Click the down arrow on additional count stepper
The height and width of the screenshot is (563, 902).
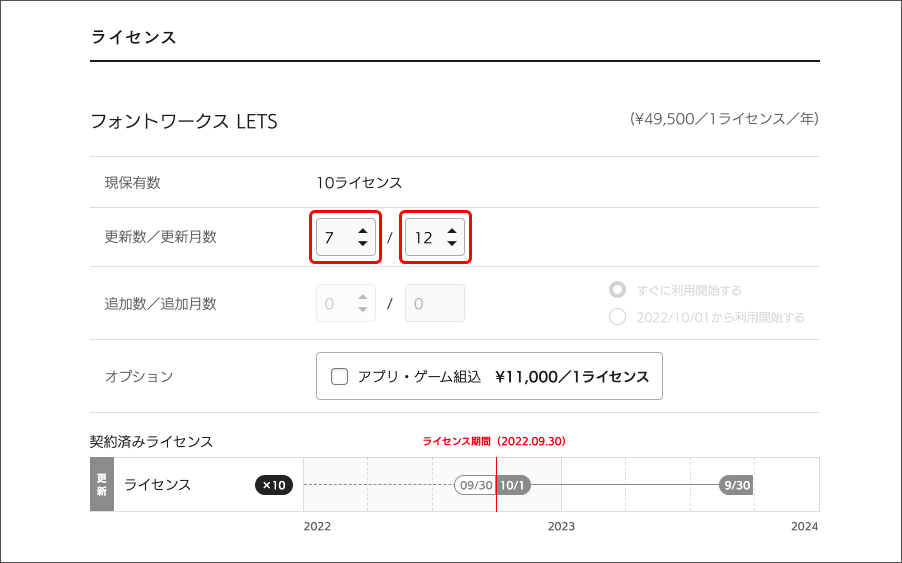[362, 310]
